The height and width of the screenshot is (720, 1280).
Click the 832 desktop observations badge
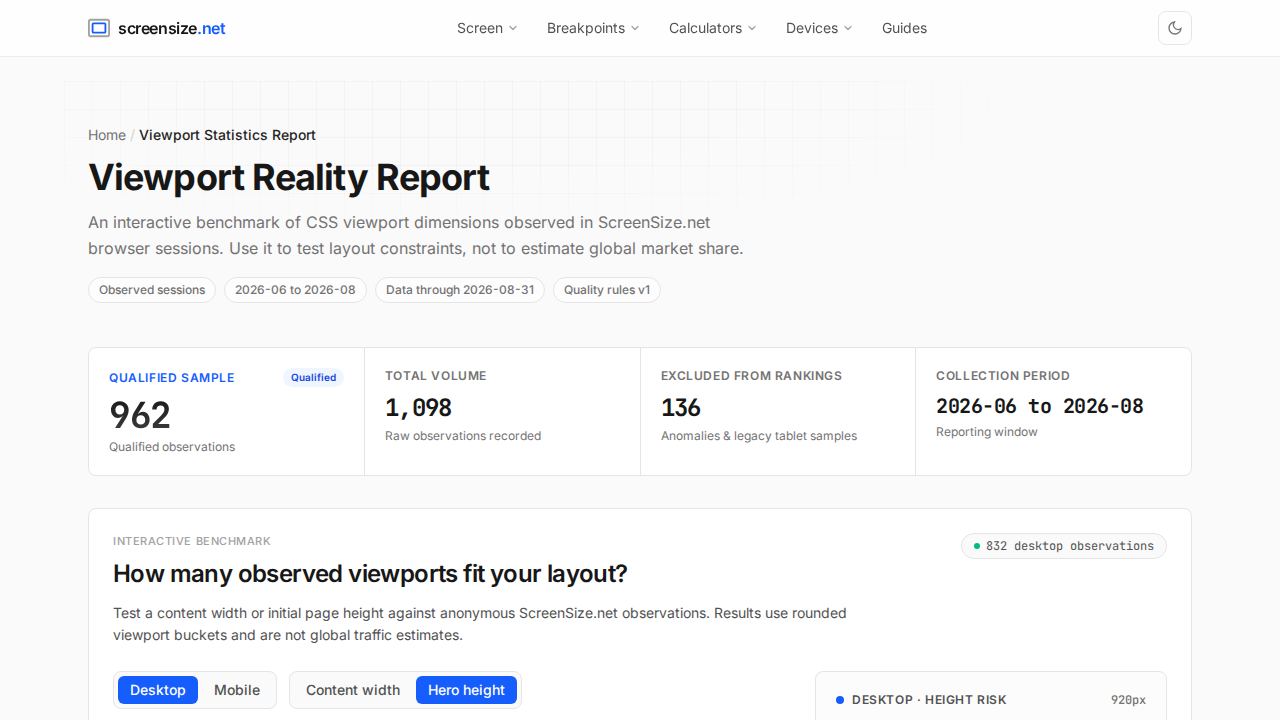[x=1064, y=546]
